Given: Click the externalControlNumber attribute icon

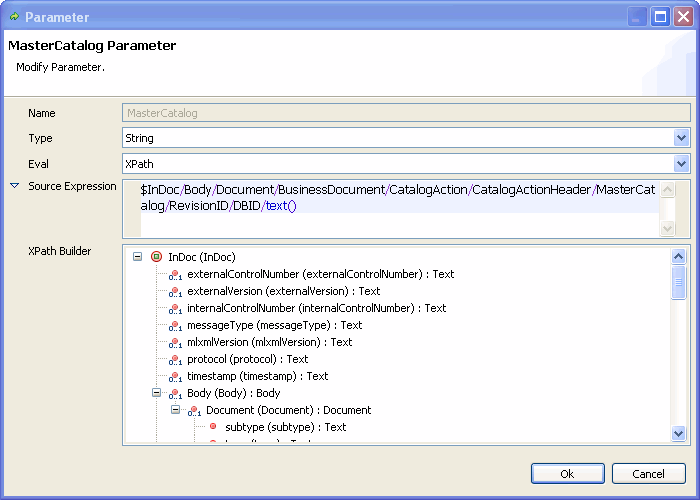Looking at the screenshot, I should [x=175, y=275].
